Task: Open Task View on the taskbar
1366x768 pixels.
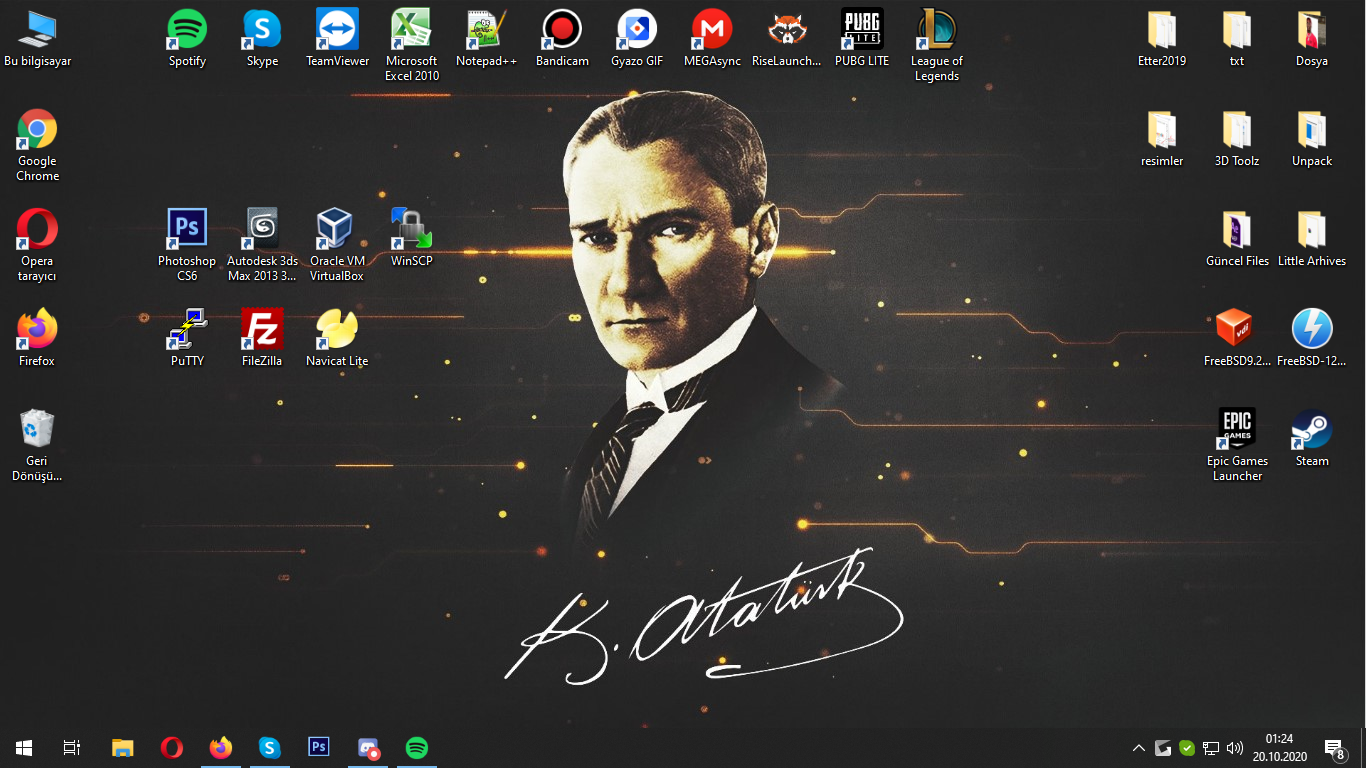Action: 72,748
